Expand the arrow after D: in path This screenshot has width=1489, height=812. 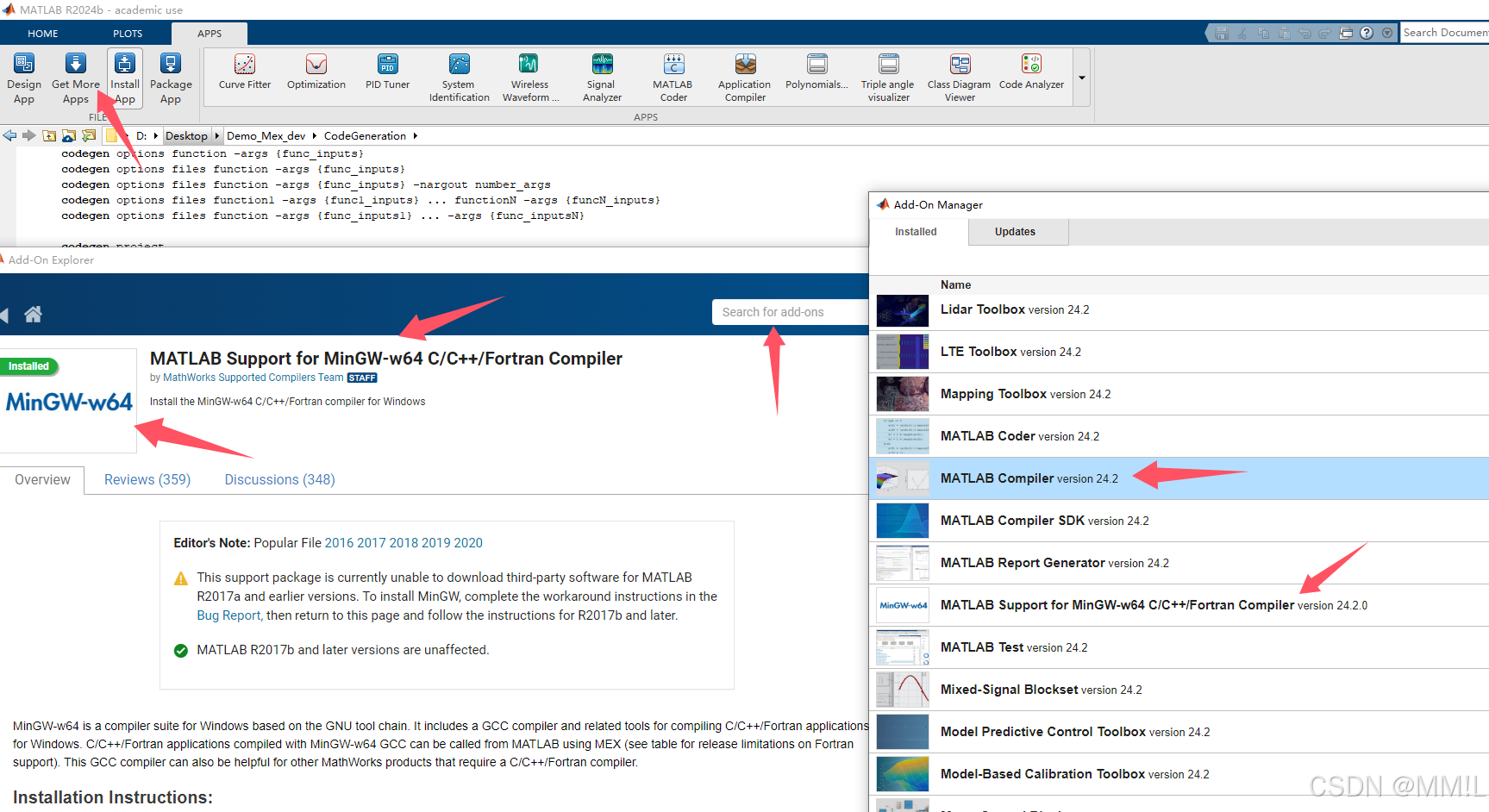point(155,135)
